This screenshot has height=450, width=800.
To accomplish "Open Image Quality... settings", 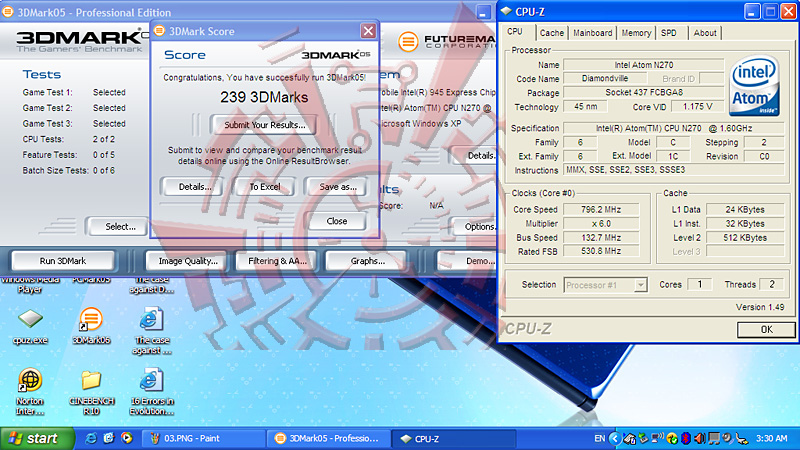I will pos(188,261).
